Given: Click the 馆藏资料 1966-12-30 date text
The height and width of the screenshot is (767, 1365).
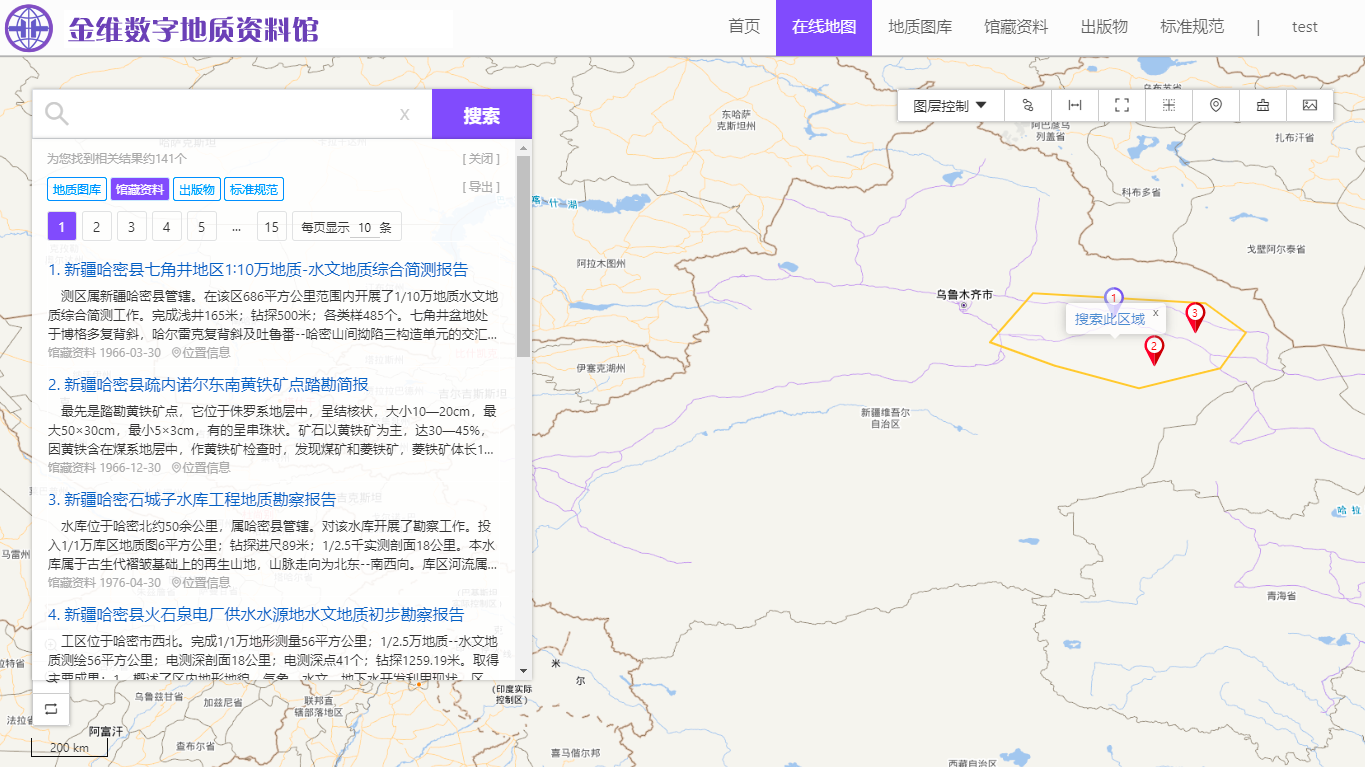Looking at the screenshot, I should point(104,467).
